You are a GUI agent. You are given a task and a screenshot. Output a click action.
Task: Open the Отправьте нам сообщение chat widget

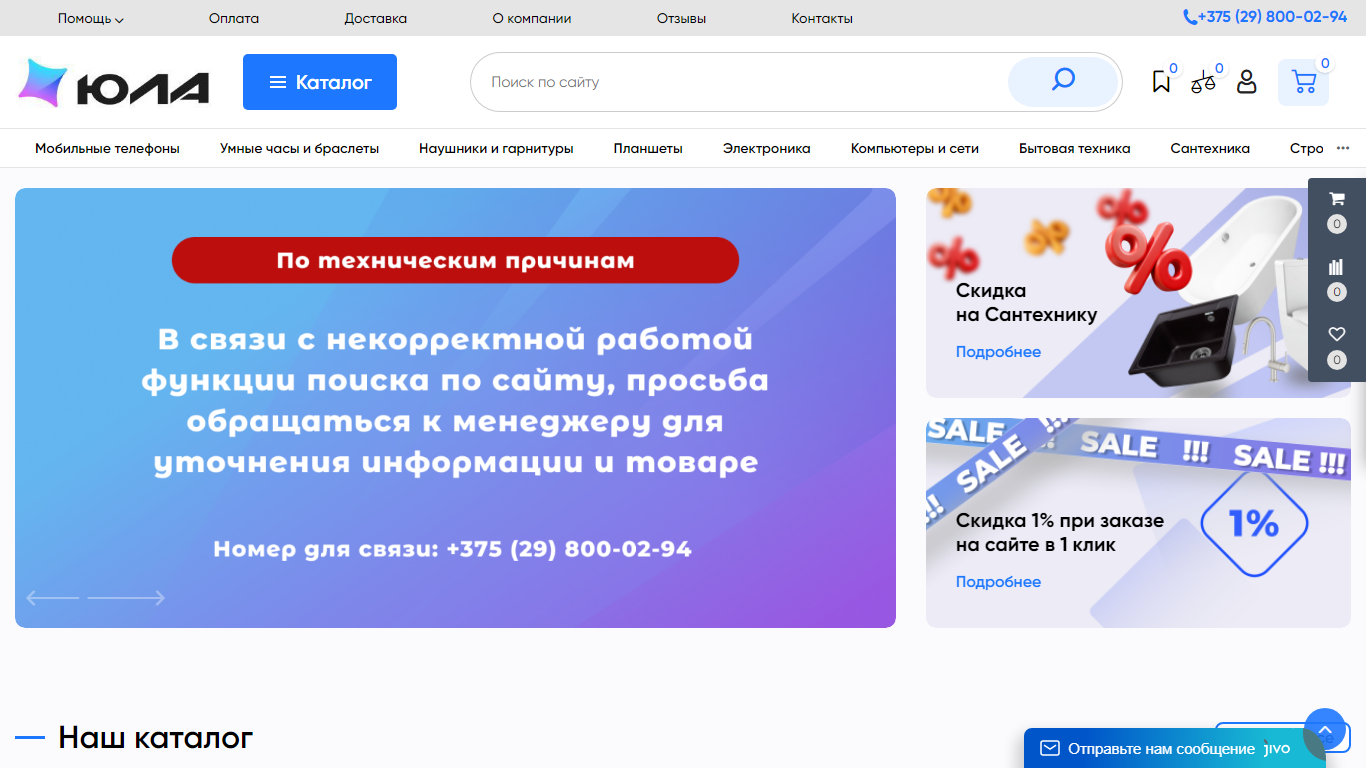click(x=1174, y=748)
